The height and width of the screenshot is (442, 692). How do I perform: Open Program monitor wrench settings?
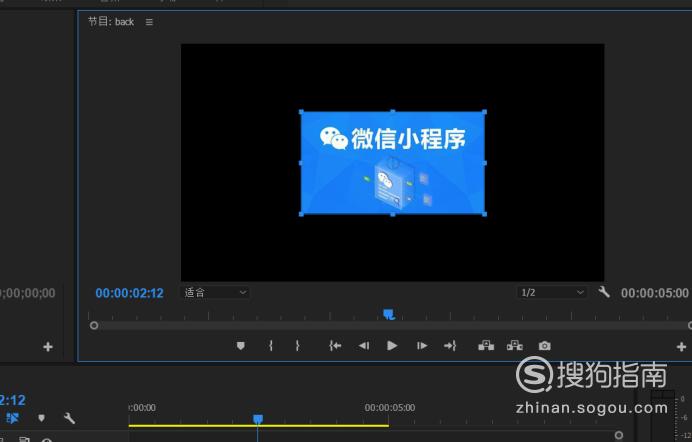click(x=604, y=292)
